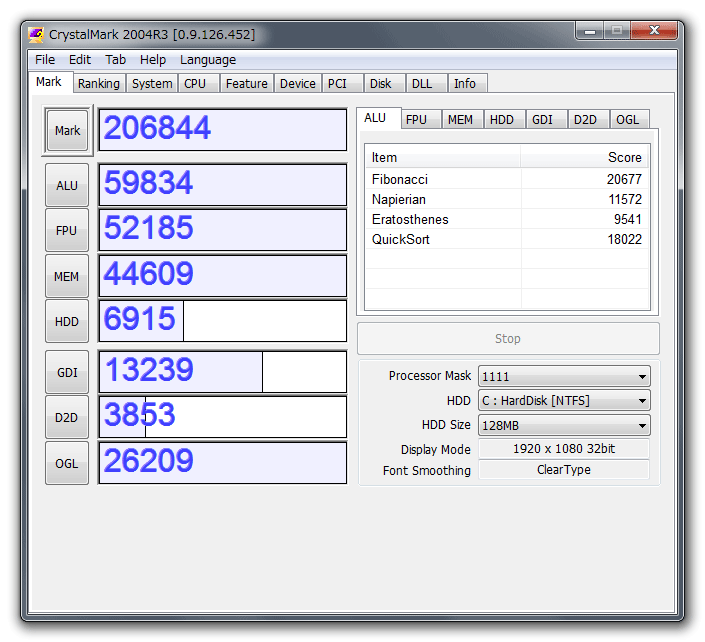Switch to the Device tab
The height and width of the screenshot is (642, 705).
pos(297,84)
